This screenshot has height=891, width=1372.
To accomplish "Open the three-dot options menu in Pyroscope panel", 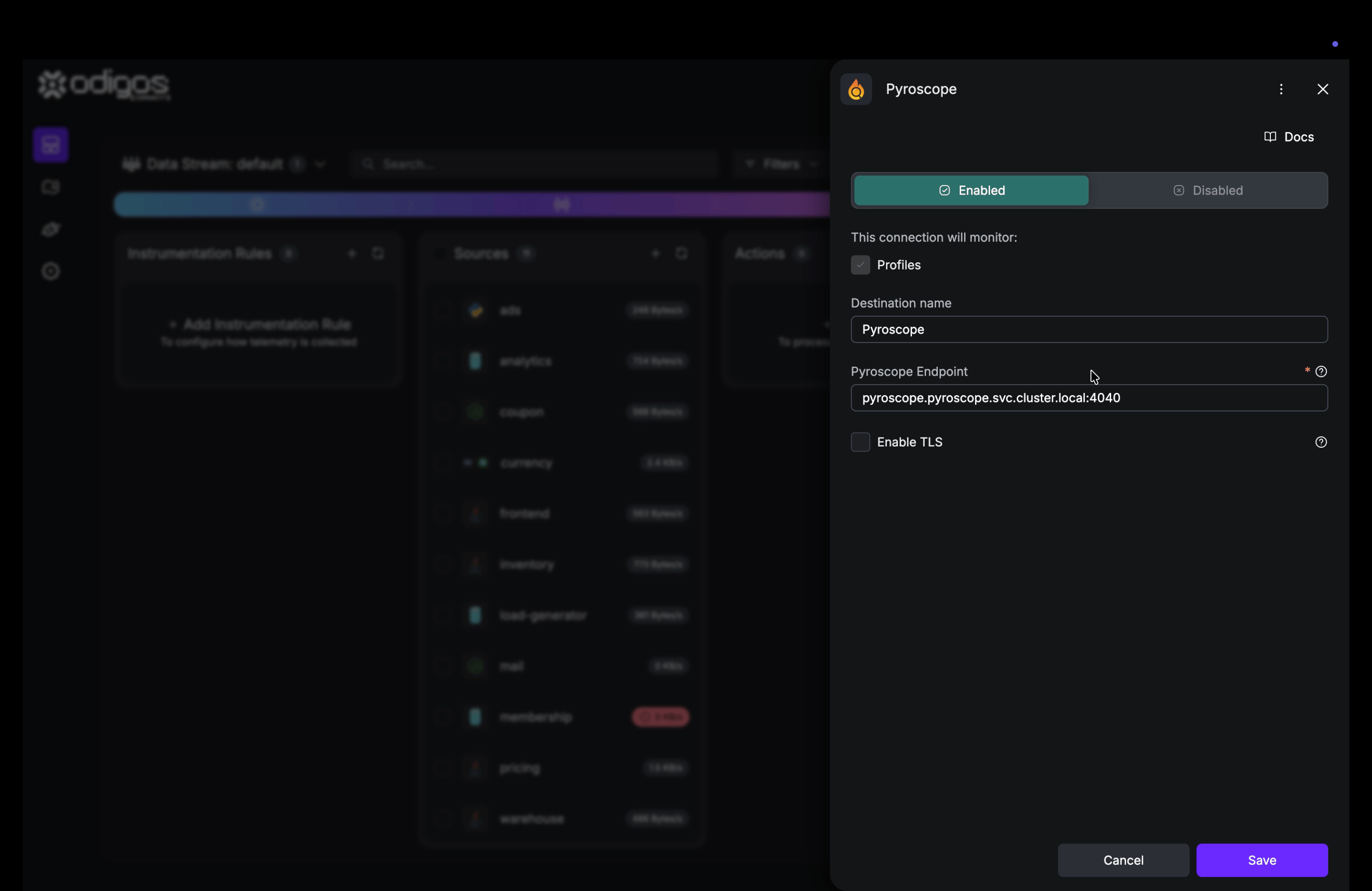I will 1281,89.
